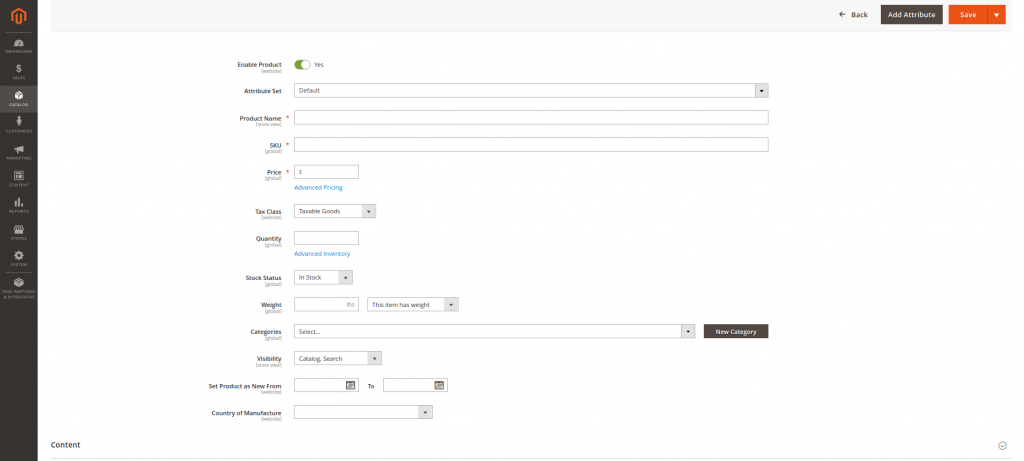Open the Reports bar chart icon
The image size is (1024, 461).
(18, 204)
